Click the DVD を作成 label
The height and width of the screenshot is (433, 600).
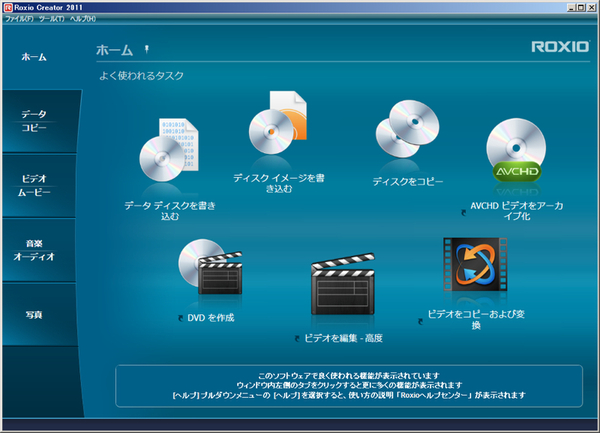(210, 318)
